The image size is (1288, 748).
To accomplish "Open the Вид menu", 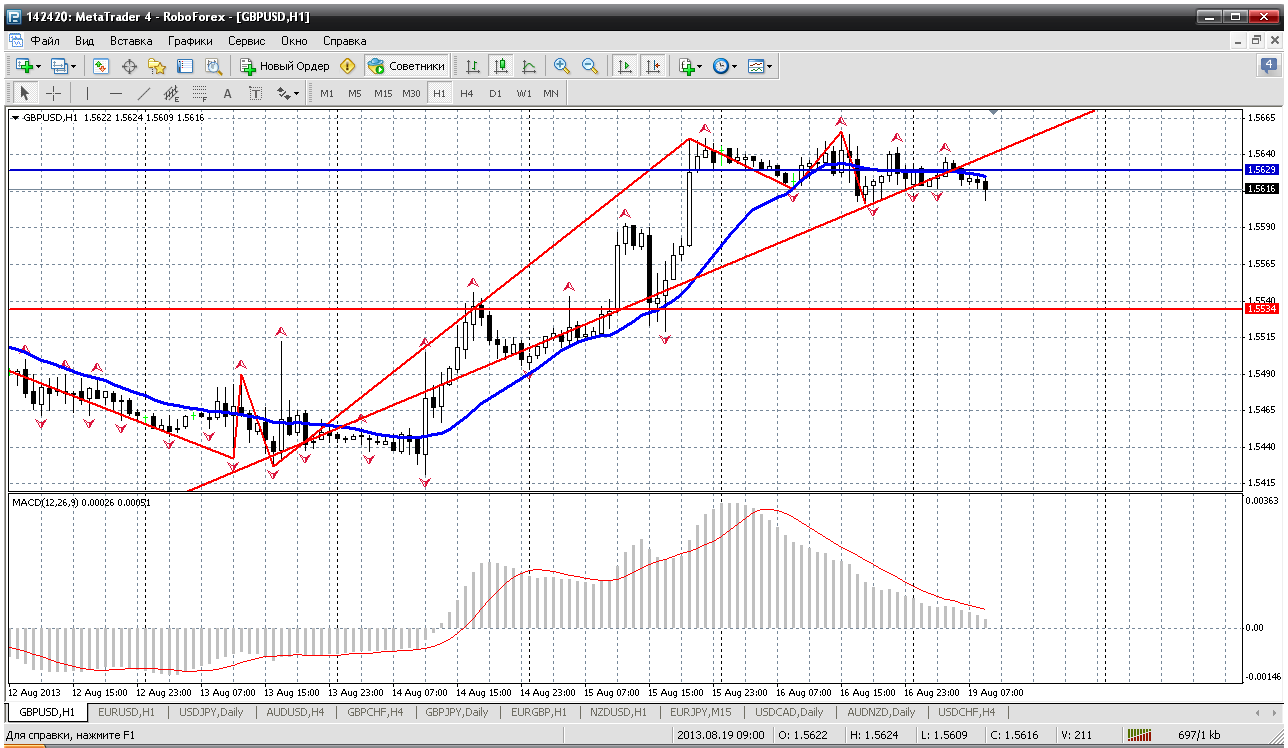I will tap(85, 41).
